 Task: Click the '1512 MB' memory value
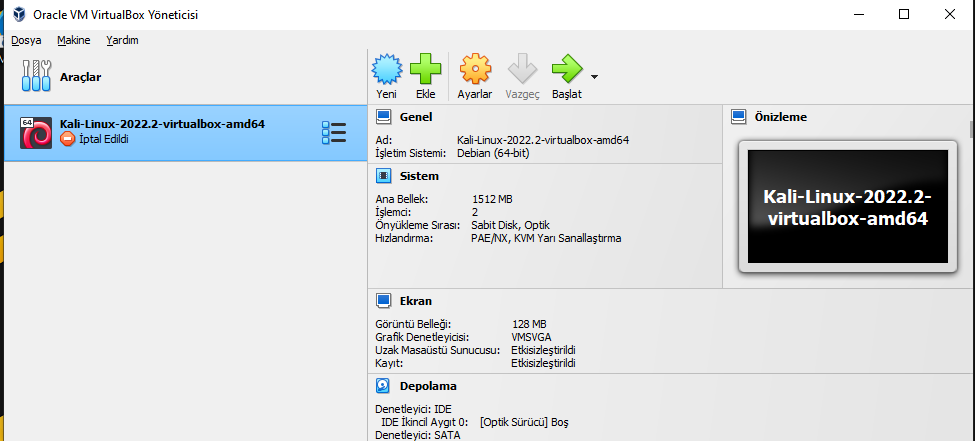coord(492,200)
